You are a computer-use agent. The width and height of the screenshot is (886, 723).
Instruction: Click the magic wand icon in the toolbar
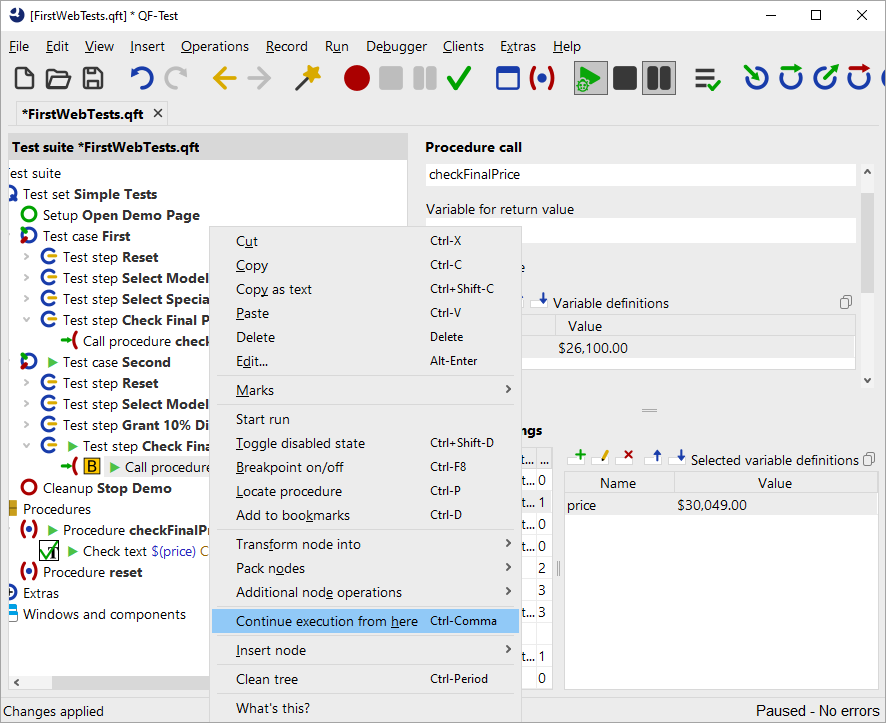pos(308,78)
